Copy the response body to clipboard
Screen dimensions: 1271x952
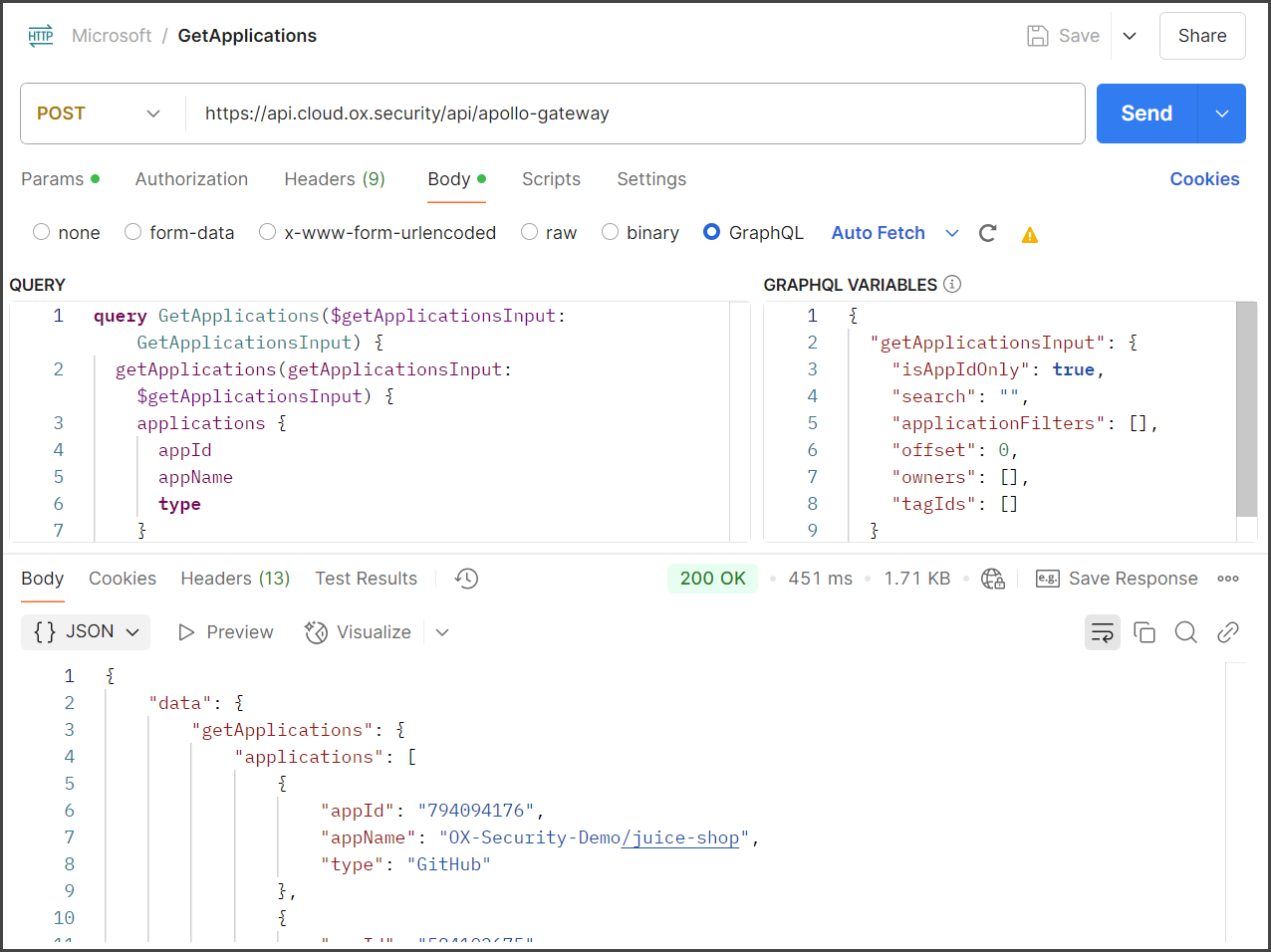pyautogui.click(x=1144, y=632)
